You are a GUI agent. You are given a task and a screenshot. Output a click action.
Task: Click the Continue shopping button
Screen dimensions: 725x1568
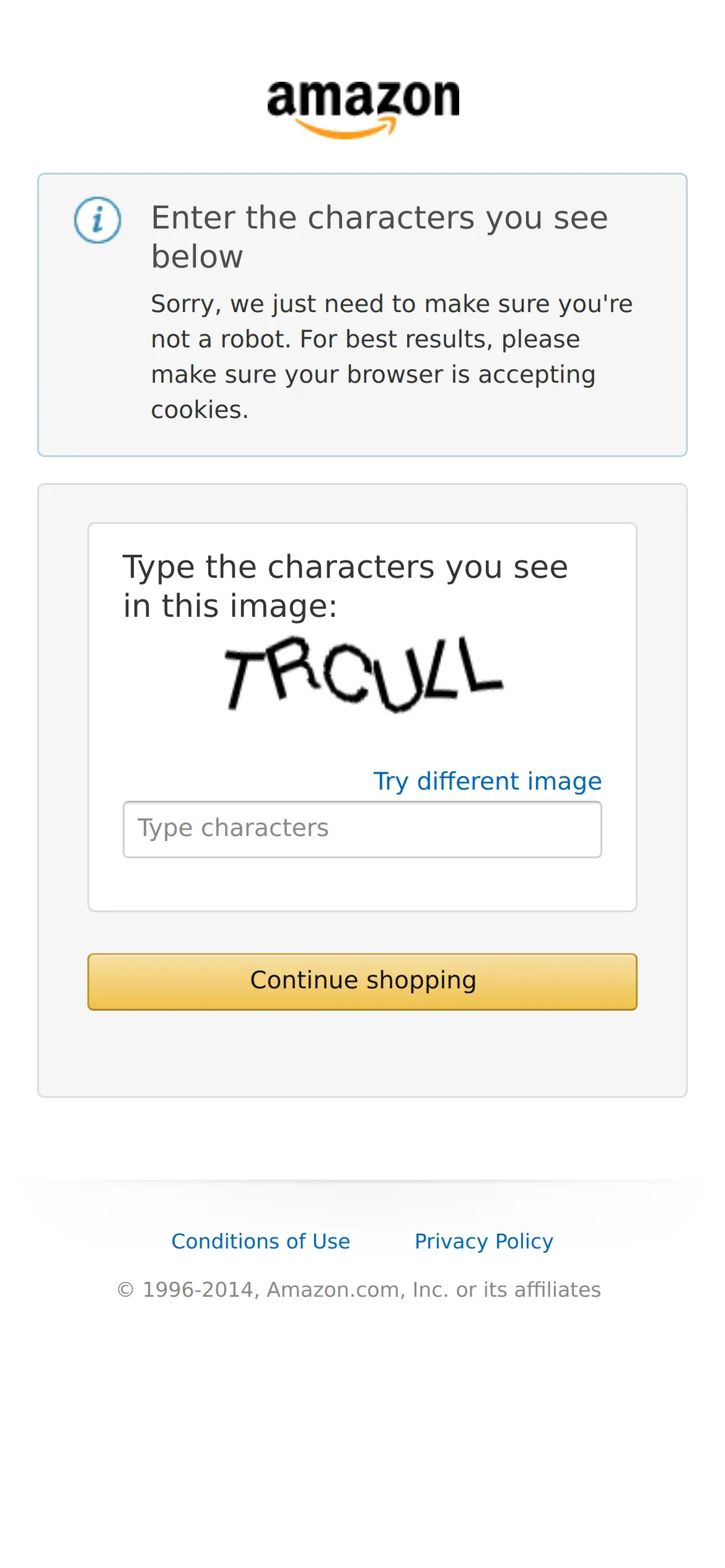pyautogui.click(x=362, y=982)
